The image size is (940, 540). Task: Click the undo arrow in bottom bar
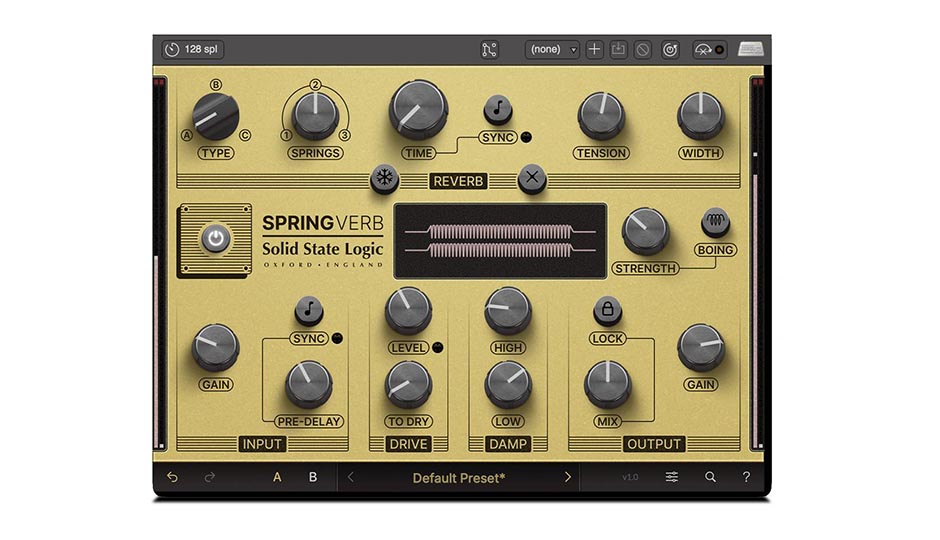point(172,478)
